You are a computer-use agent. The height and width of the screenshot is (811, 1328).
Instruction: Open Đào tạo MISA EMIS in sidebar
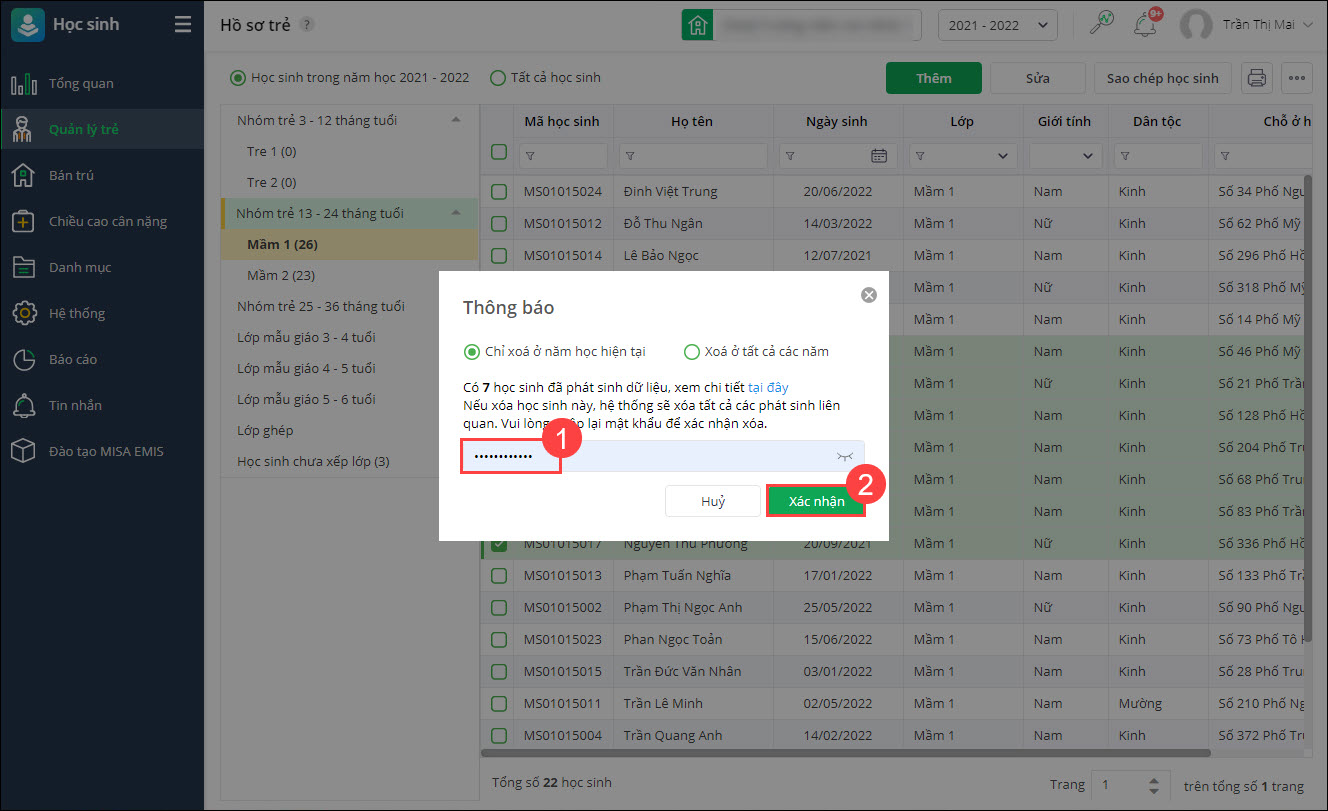pos(102,451)
